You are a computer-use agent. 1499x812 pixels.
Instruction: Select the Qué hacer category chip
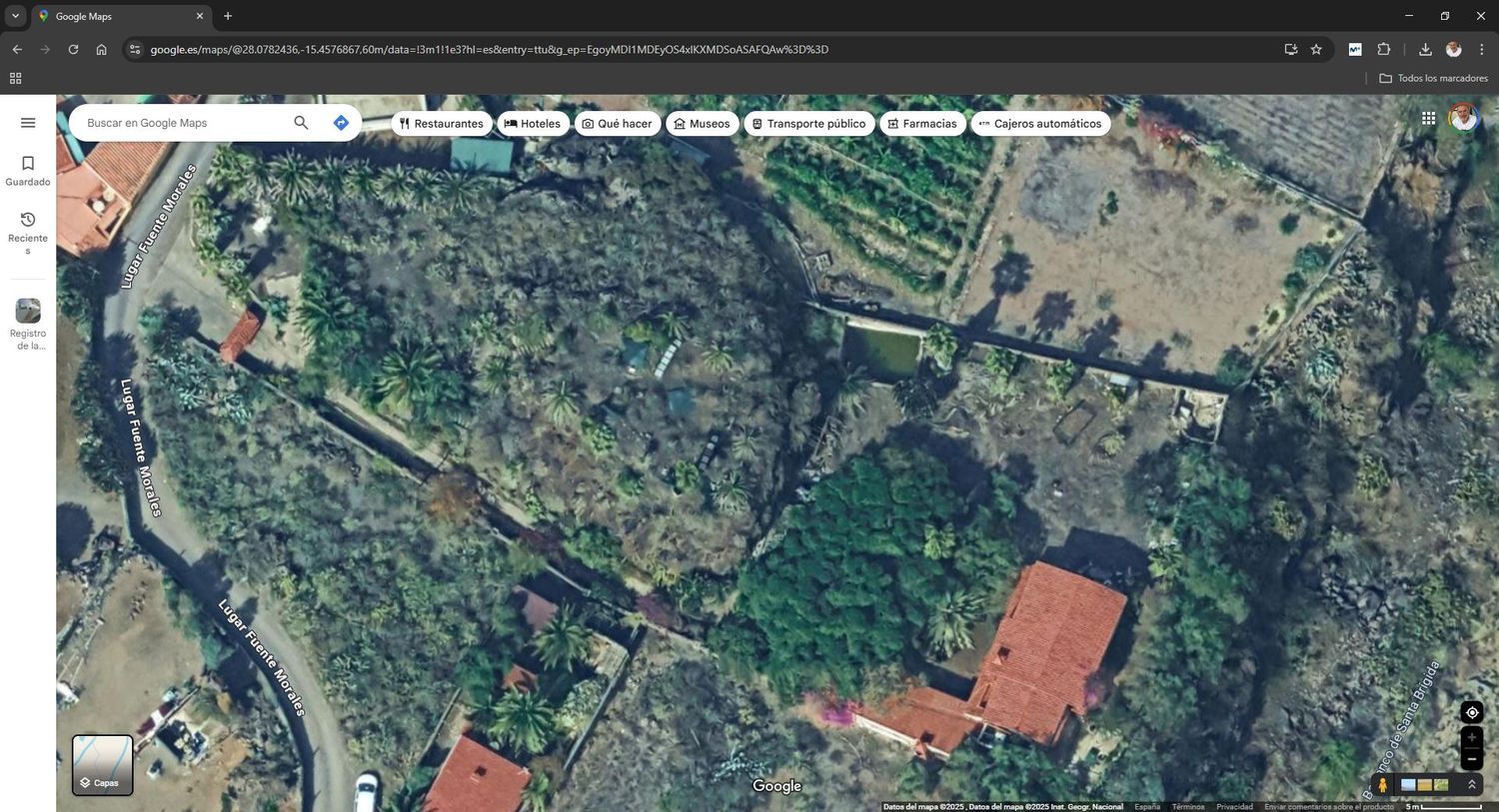tap(618, 124)
